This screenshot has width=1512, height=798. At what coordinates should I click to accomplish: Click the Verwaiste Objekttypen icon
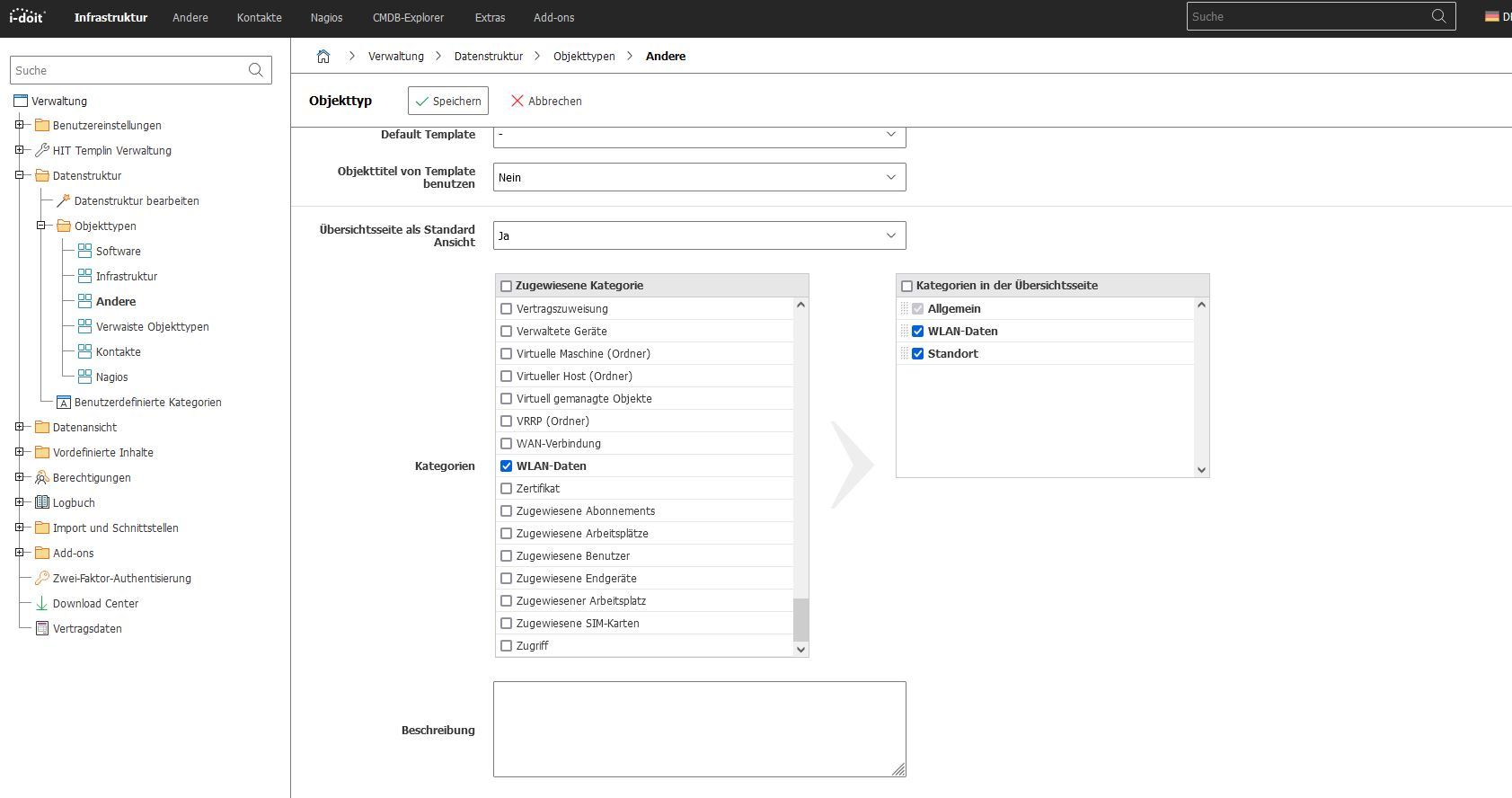coord(85,326)
